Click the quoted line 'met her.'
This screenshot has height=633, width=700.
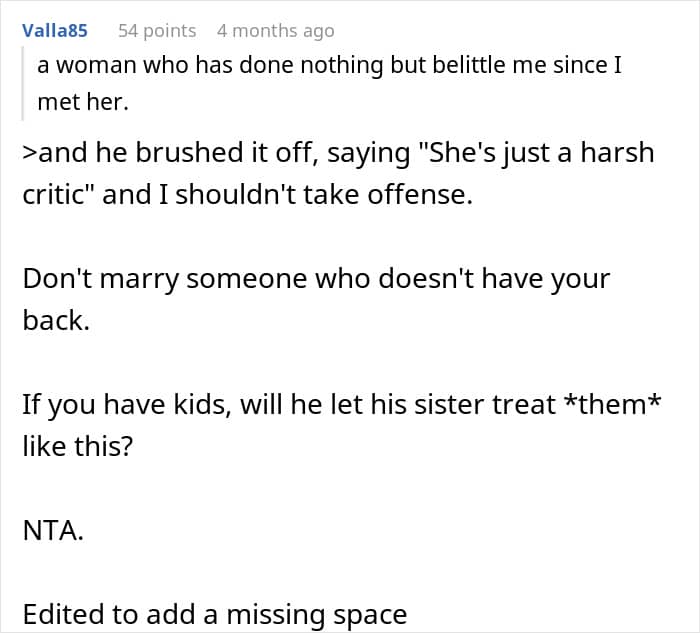click(x=83, y=102)
